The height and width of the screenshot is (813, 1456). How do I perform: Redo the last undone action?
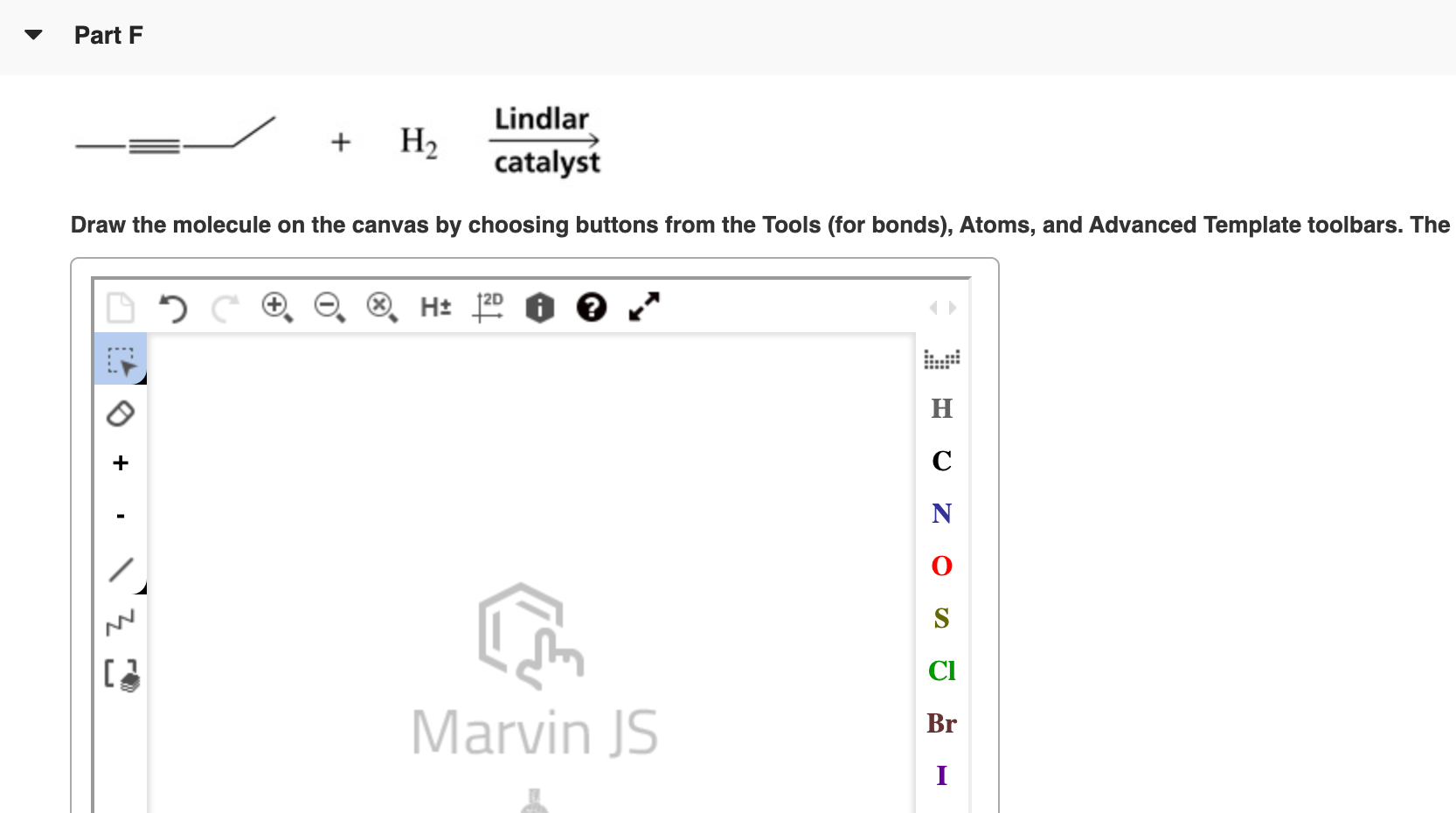225,308
